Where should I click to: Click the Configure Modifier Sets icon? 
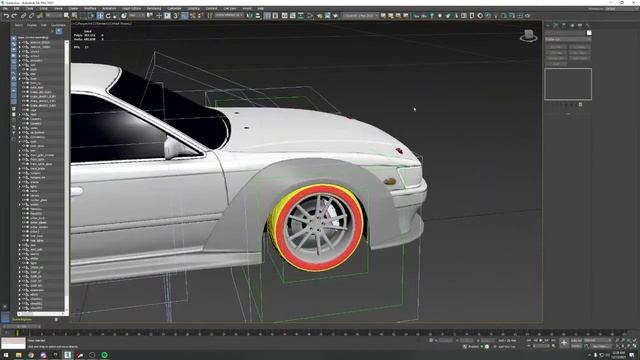[580, 104]
